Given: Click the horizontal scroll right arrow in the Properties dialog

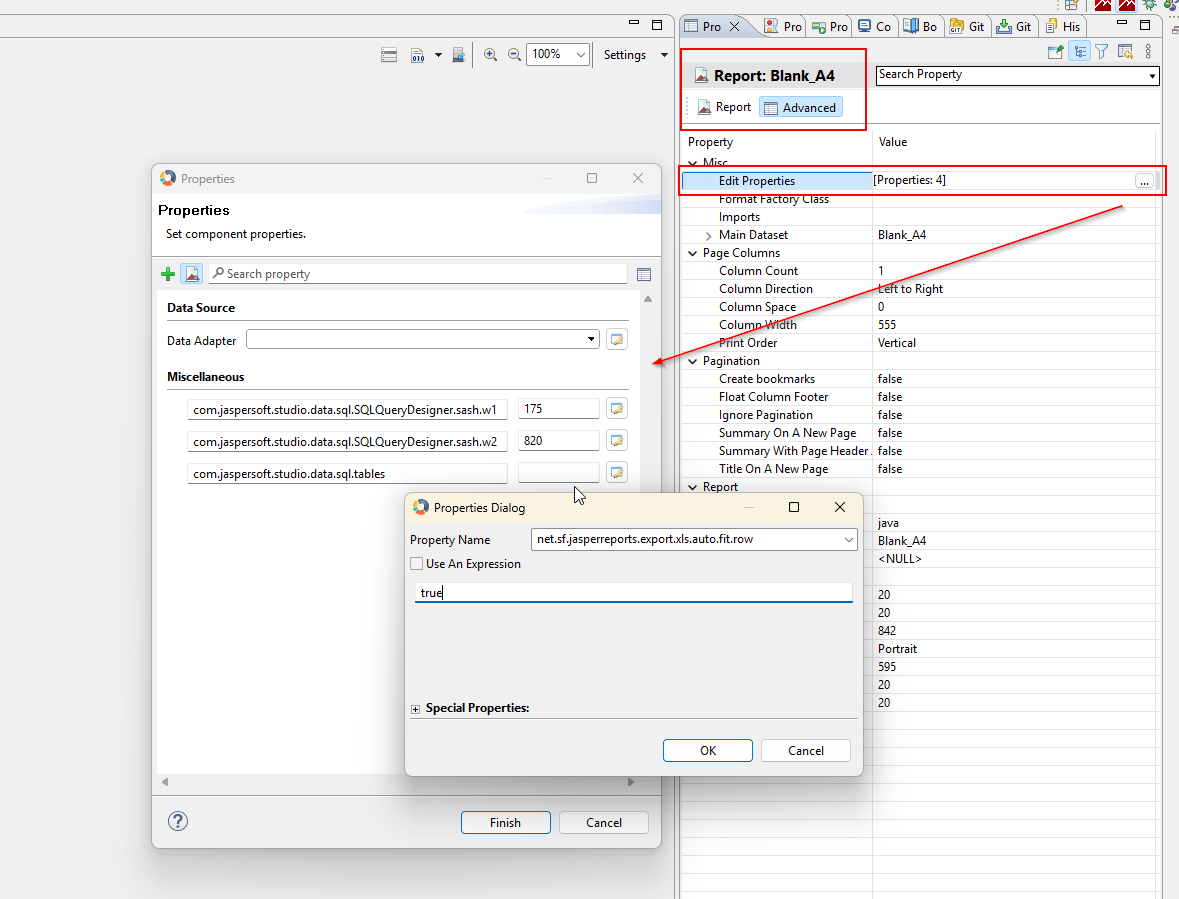Looking at the screenshot, I should [631, 782].
